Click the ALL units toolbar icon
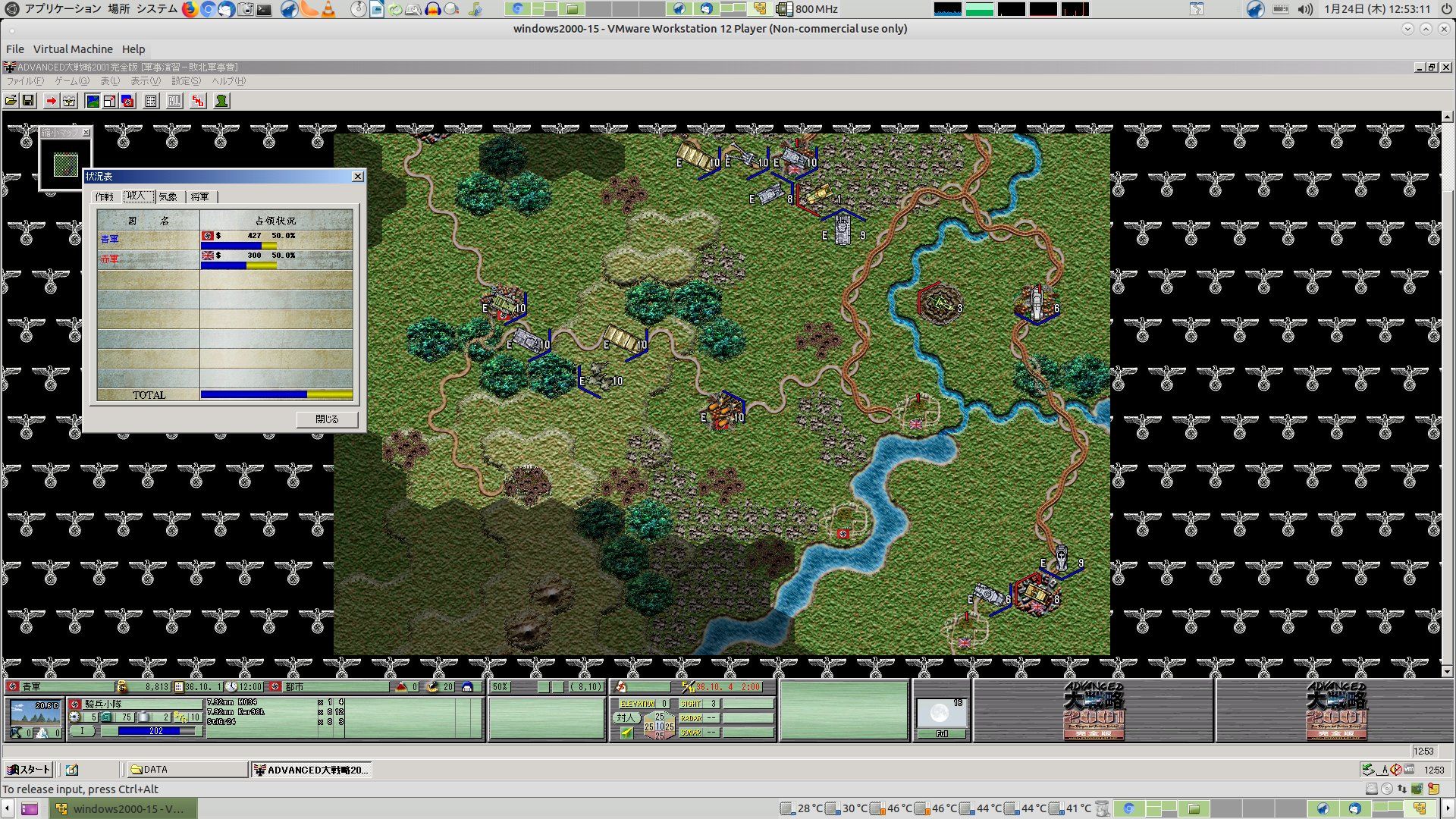The image size is (1456, 819). click(x=174, y=101)
